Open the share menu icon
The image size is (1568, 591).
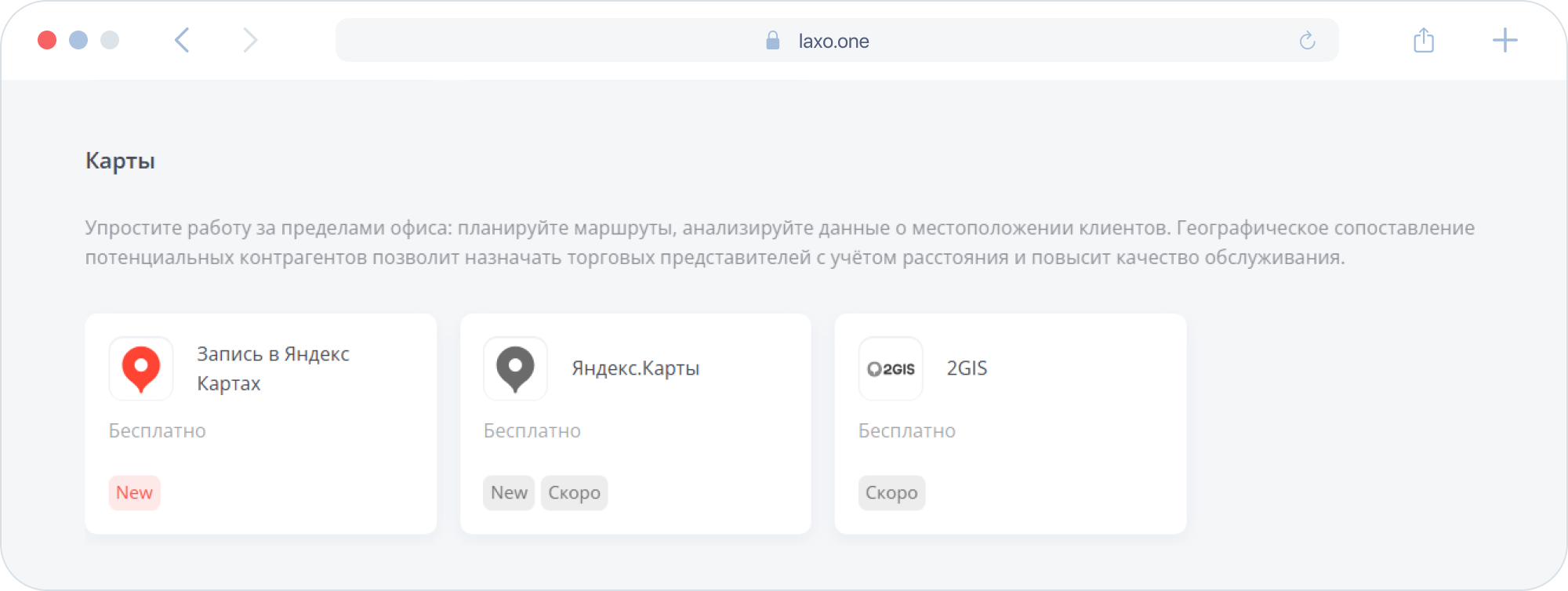1424,40
